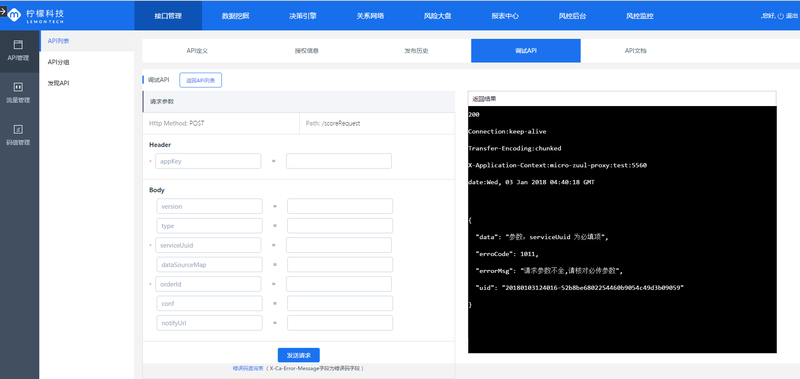
Task: Click the dataSourceMap name field
Action: click(x=210, y=264)
